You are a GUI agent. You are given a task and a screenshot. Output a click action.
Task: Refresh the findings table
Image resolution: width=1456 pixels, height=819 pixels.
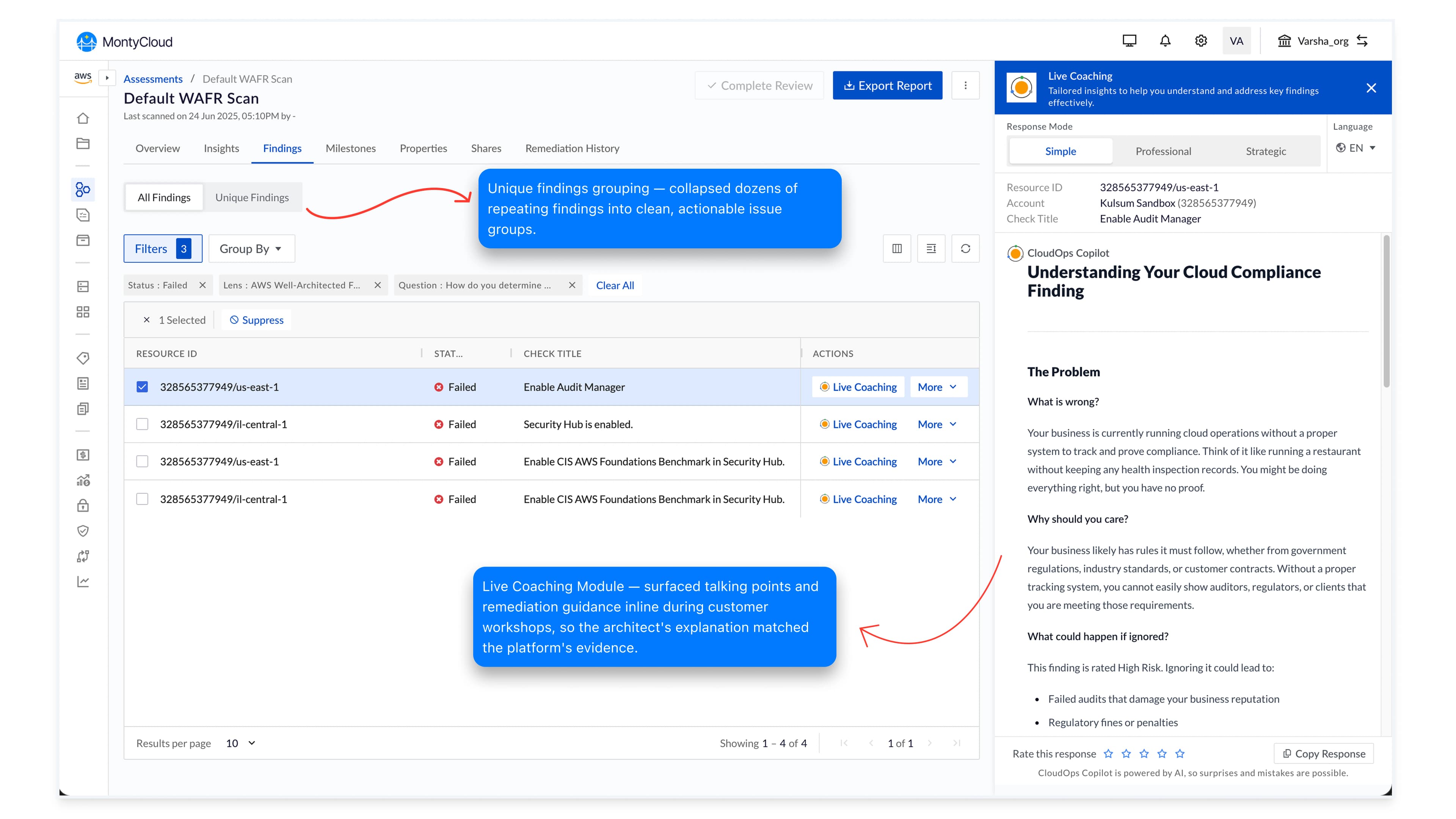tap(965, 249)
